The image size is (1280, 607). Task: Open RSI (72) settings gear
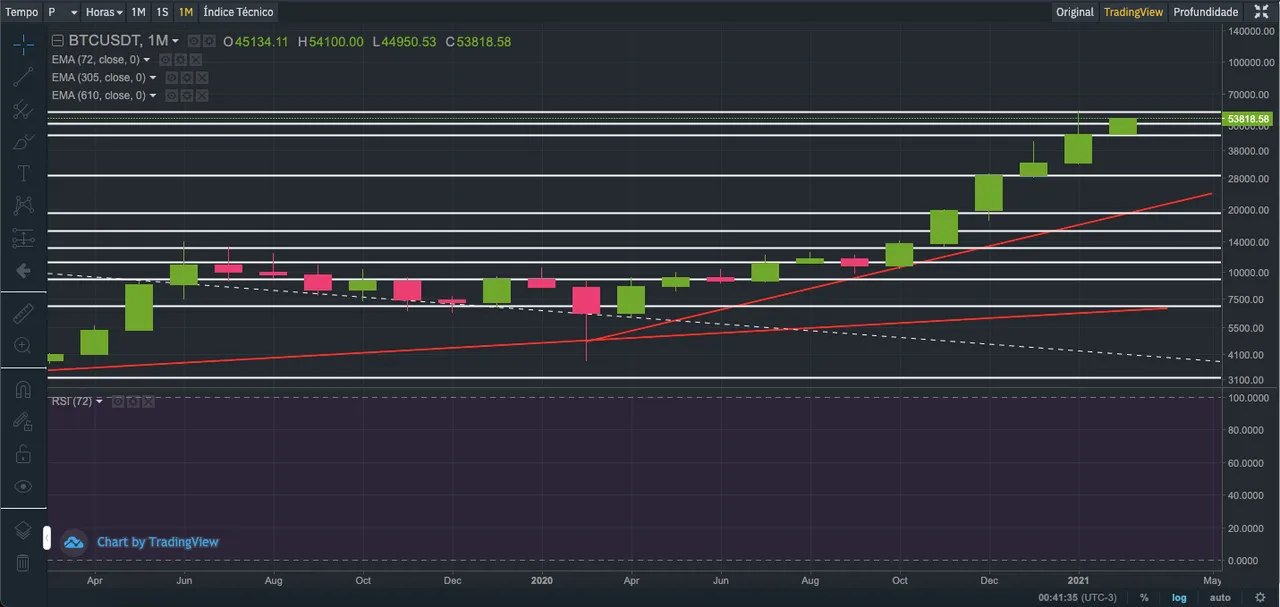134,401
